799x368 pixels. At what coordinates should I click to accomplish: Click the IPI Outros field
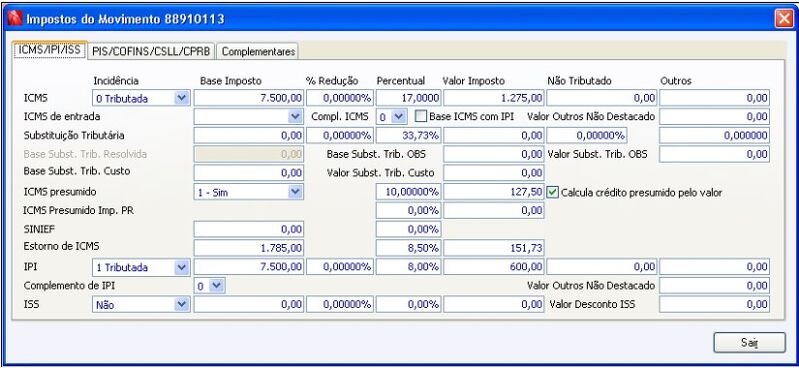714,267
